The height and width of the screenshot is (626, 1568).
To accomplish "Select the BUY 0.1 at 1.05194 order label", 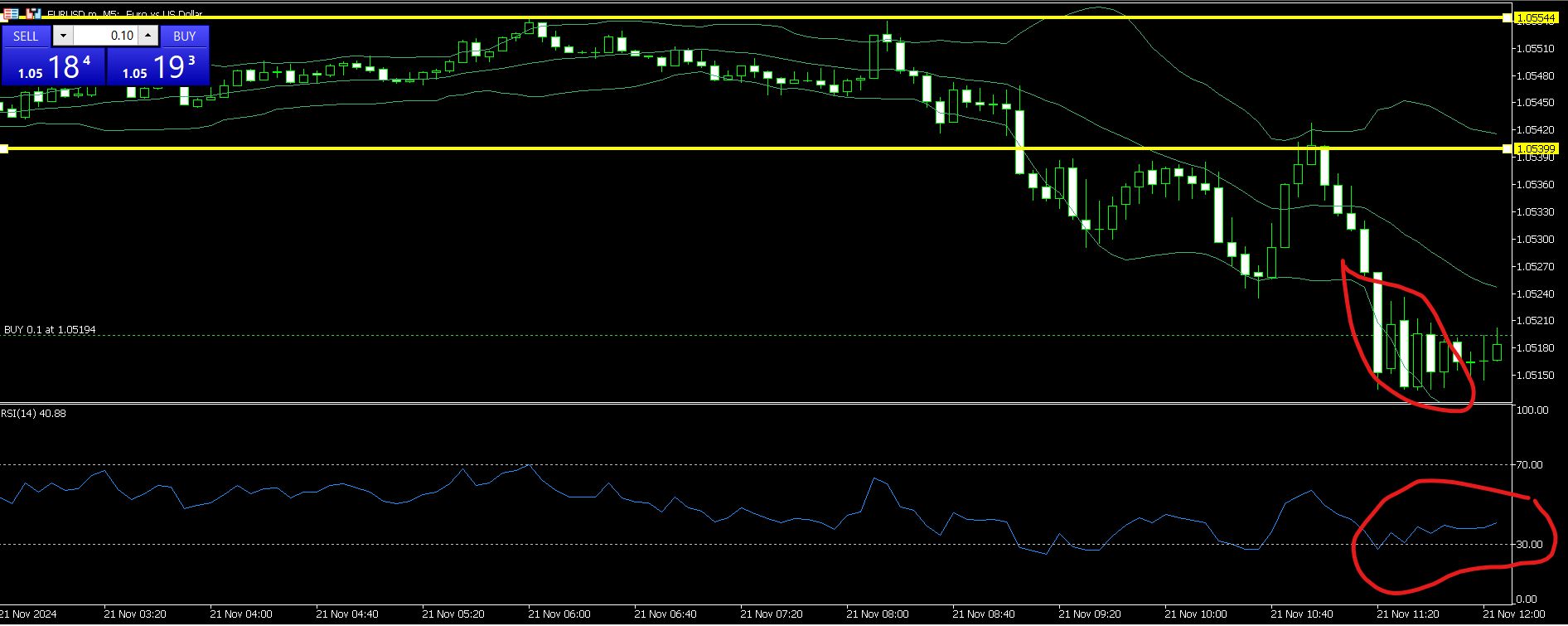I will [x=50, y=329].
